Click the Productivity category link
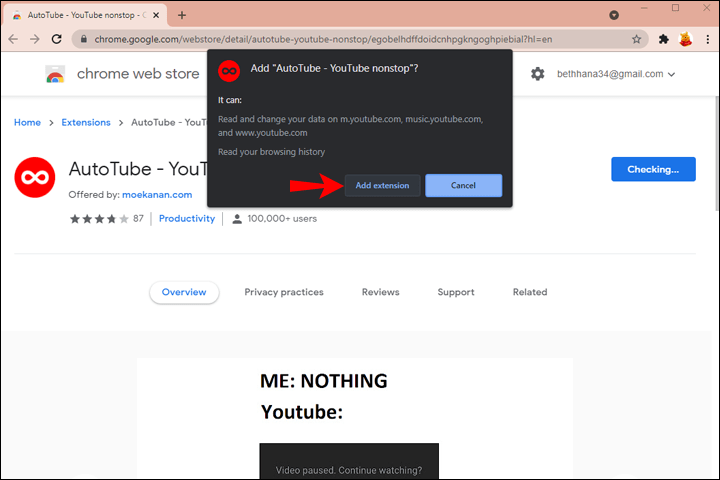Image resolution: width=720 pixels, height=480 pixels. tap(187, 218)
